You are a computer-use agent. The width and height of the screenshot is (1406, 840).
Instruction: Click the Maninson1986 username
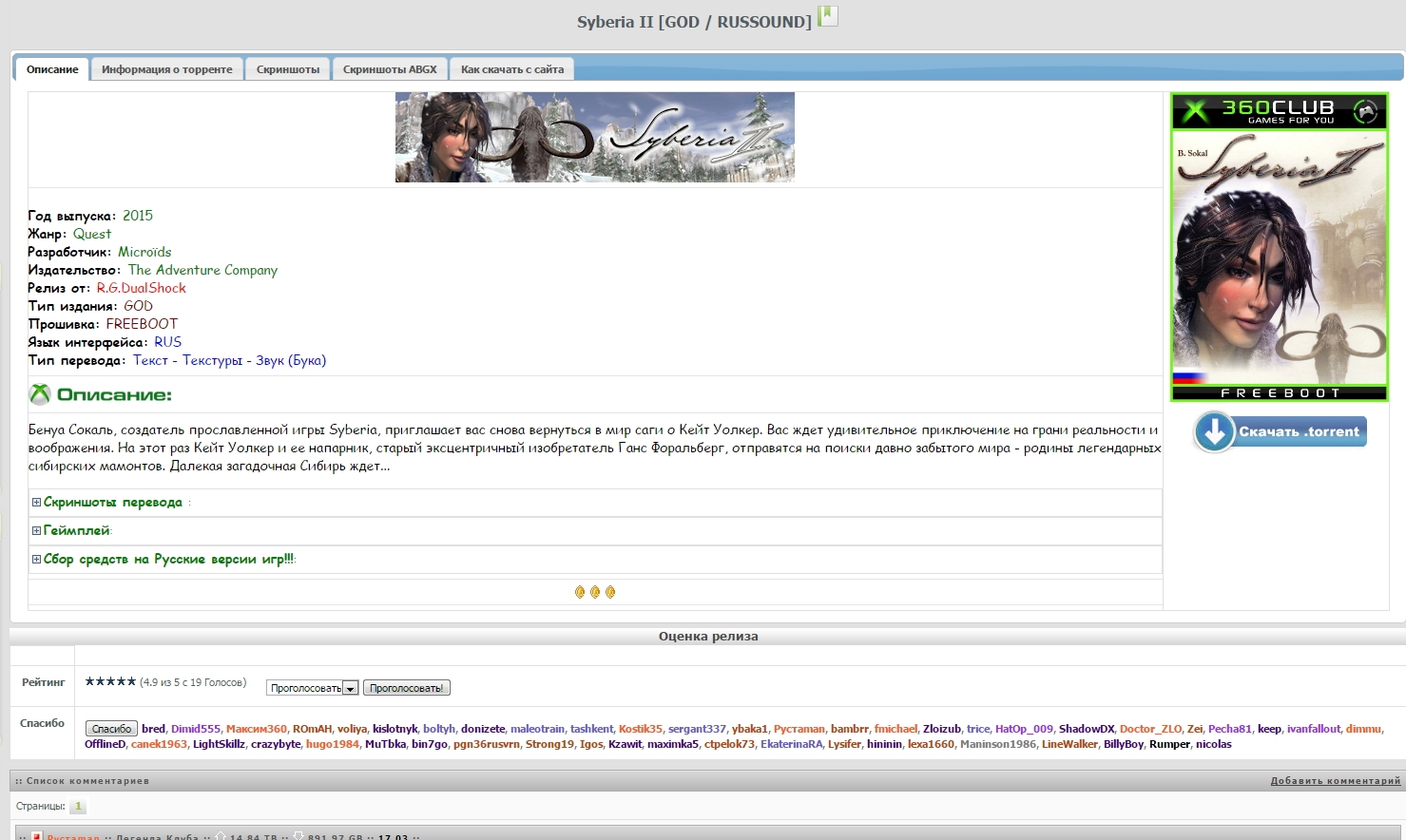coord(998,744)
